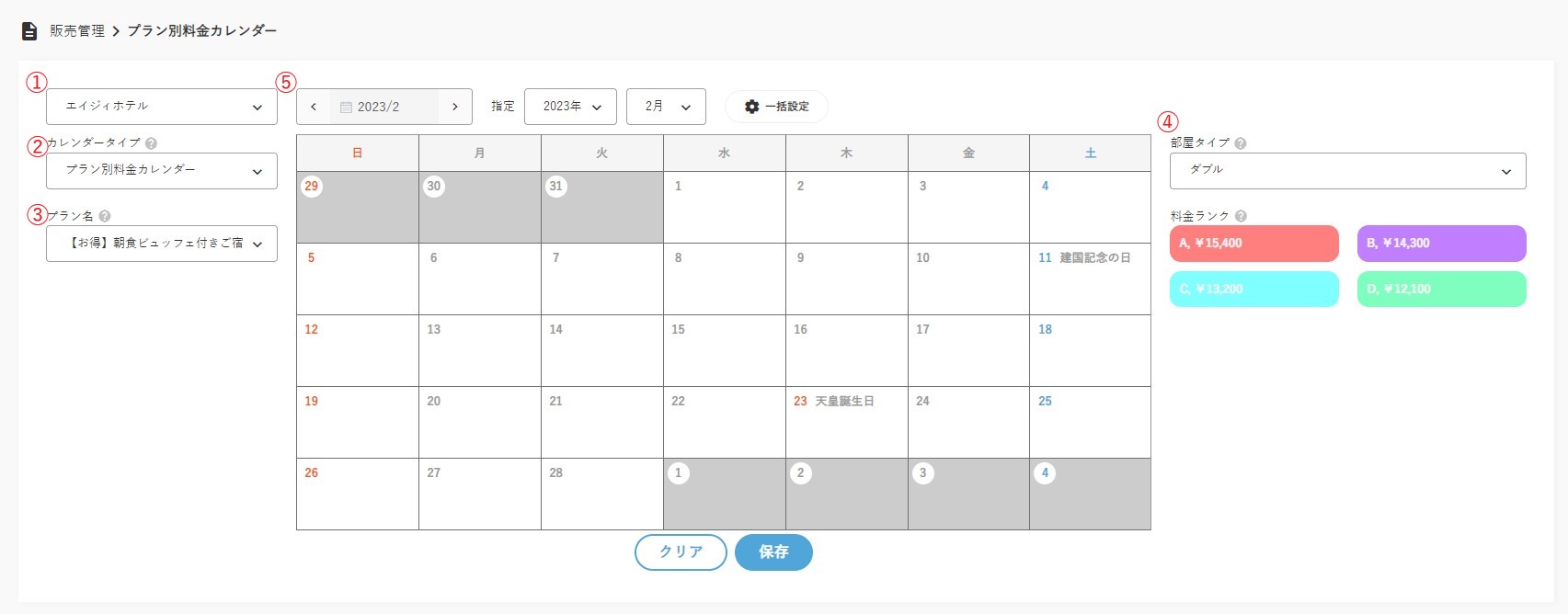Expand the ダブル room type dropdown
This screenshot has height=614, width=1568.
coord(1347,171)
